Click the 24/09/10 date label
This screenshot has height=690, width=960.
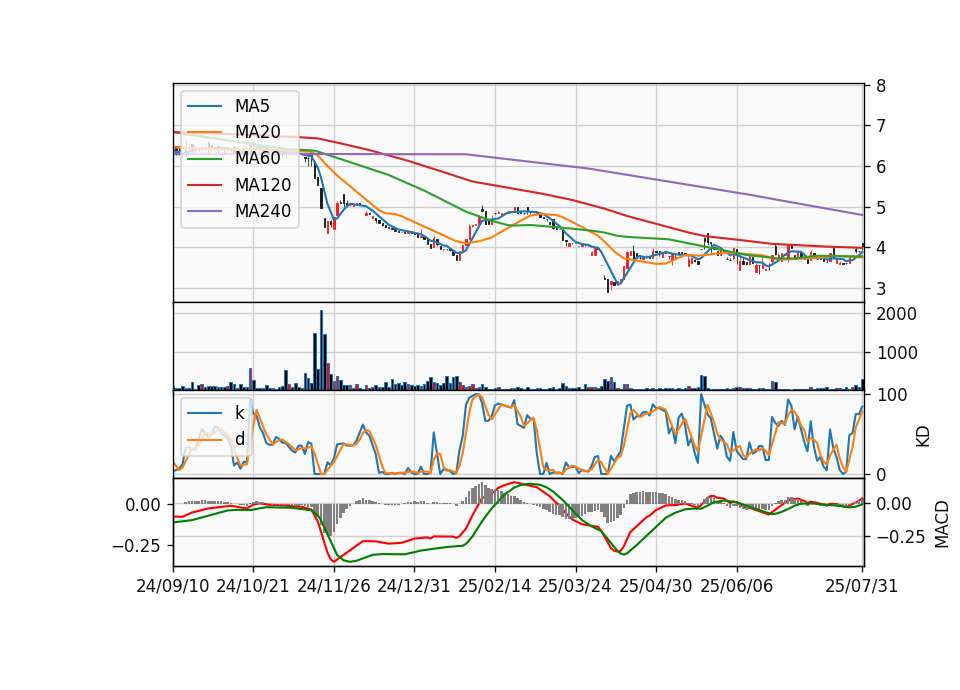[173, 586]
